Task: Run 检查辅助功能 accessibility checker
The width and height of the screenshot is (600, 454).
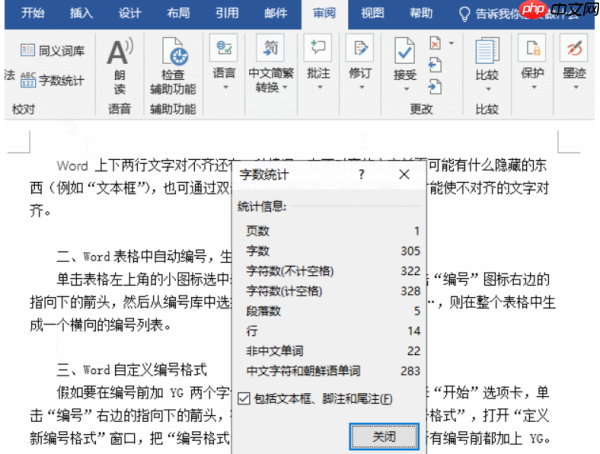Action: point(173,66)
